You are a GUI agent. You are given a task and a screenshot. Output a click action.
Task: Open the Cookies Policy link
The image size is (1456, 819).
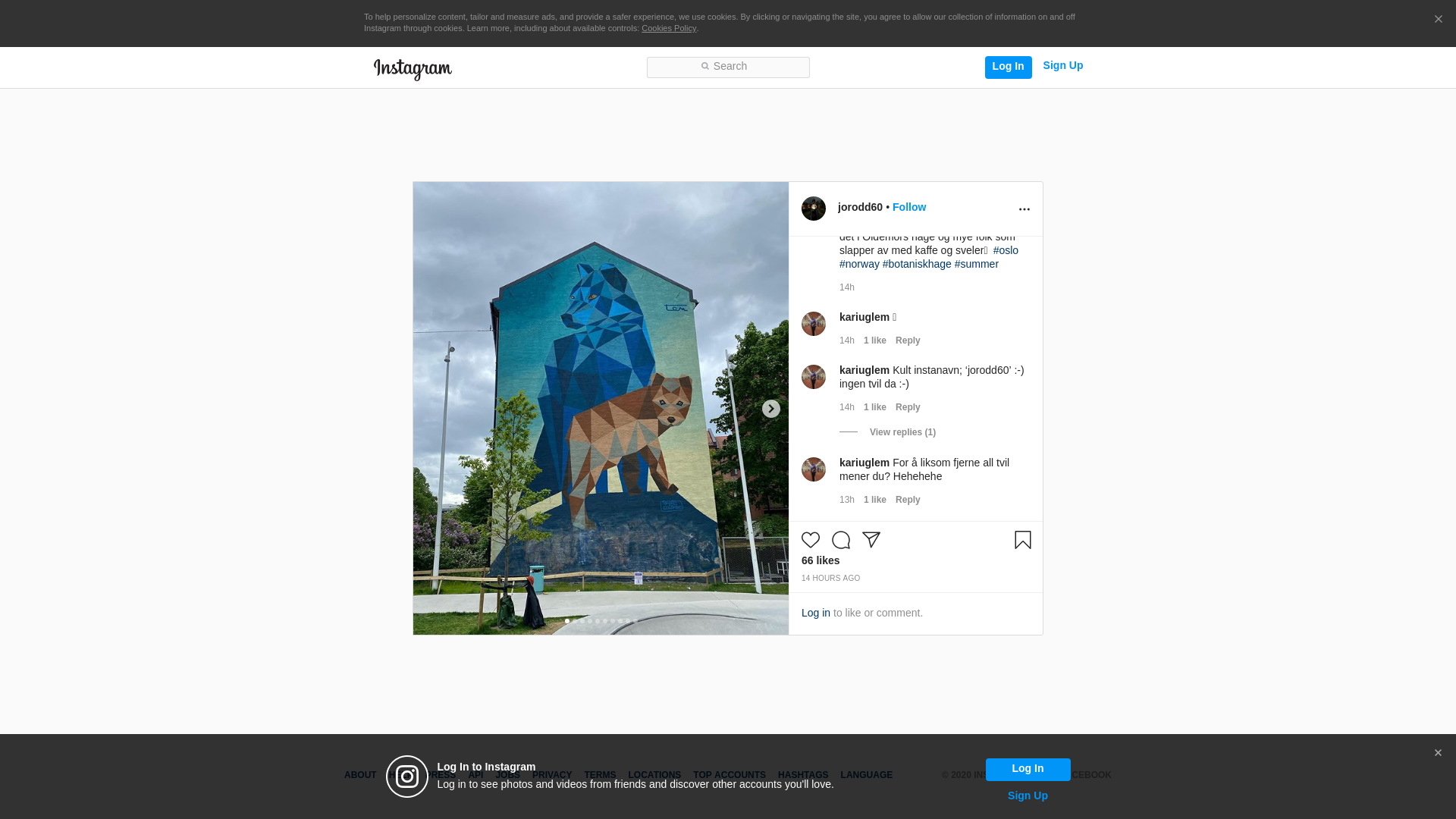669,28
